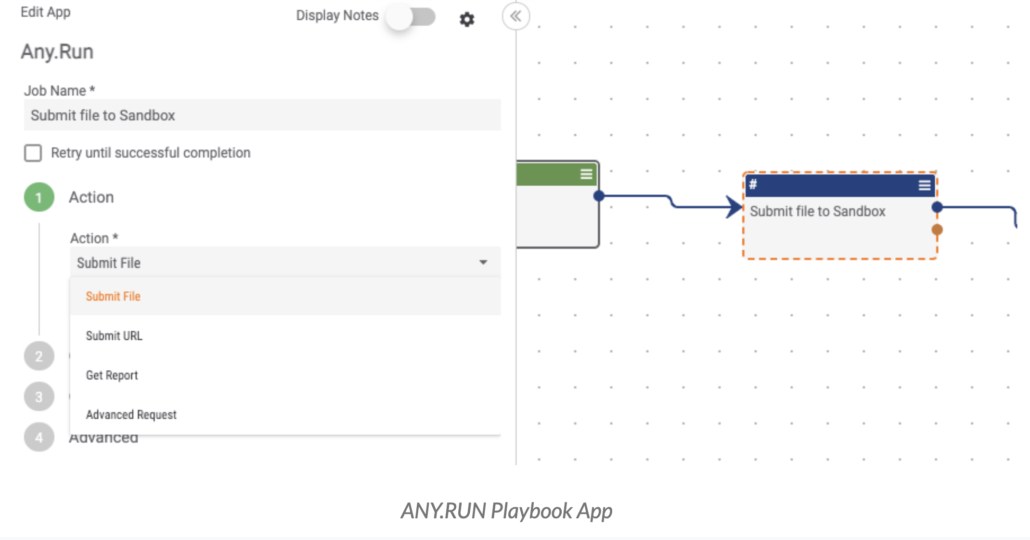1030x540 pixels.
Task: Check Retry until successful completion
Action: click(33, 153)
